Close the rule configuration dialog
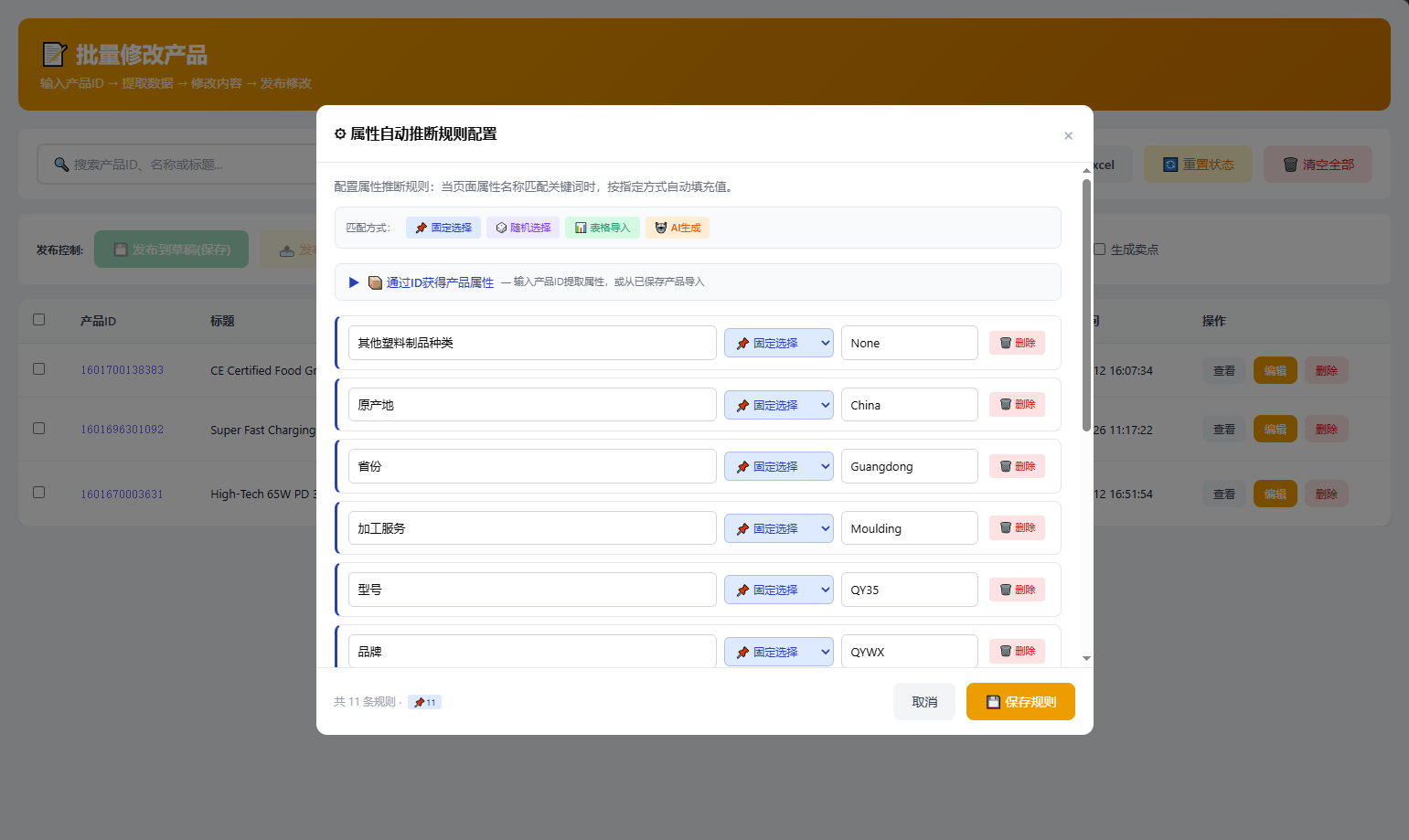The height and width of the screenshot is (840, 1409). tap(1068, 136)
